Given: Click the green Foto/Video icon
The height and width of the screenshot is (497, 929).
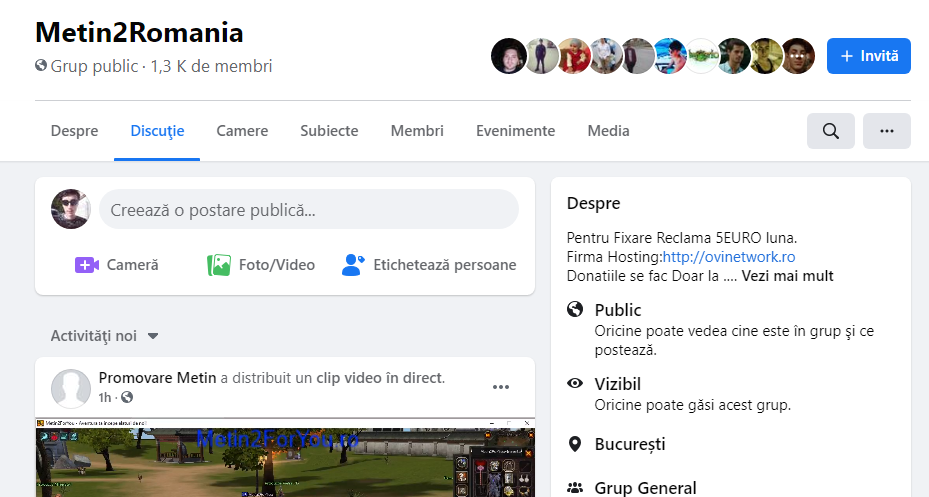Looking at the screenshot, I should click(x=219, y=265).
